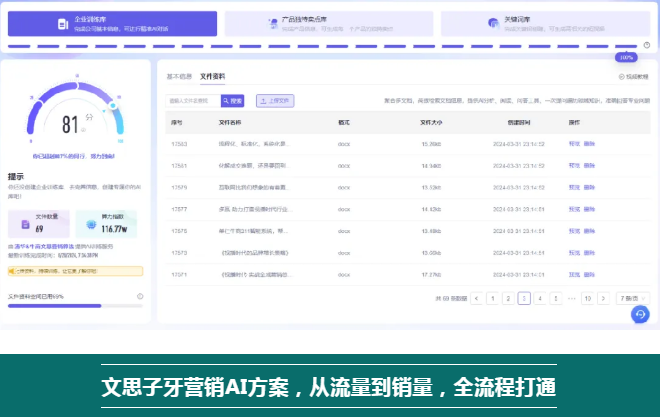The width and height of the screenshot is (660, 417).
Task: Preview file in row 17583
Action: tap(574, 144)
